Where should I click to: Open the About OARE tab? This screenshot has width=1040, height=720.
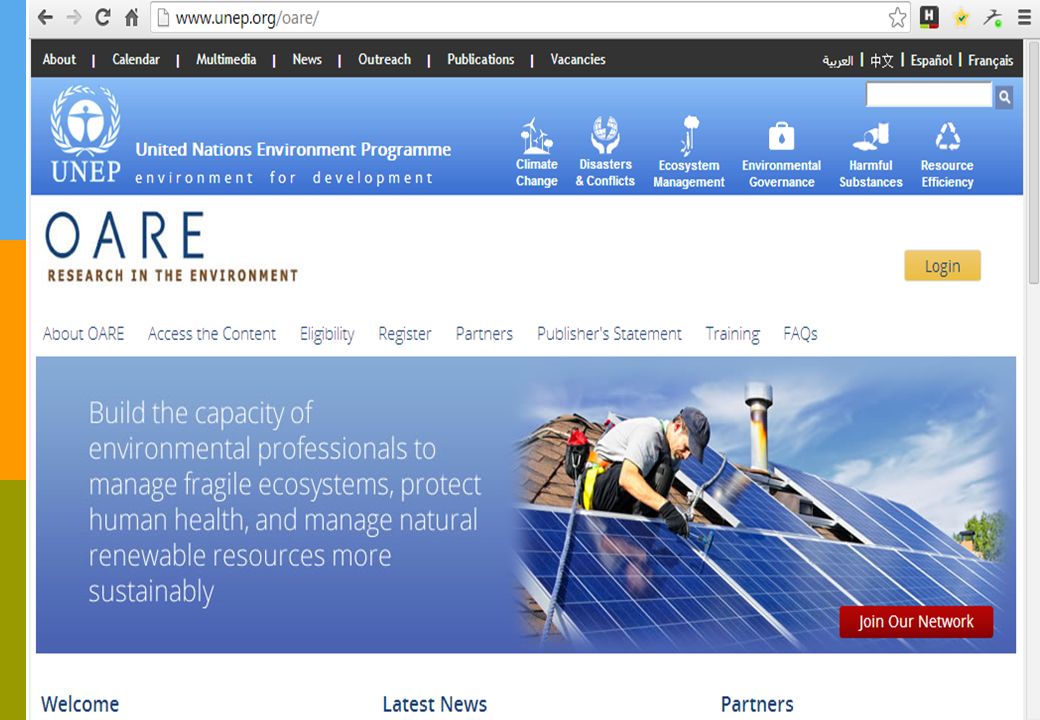tap(84, 333)
